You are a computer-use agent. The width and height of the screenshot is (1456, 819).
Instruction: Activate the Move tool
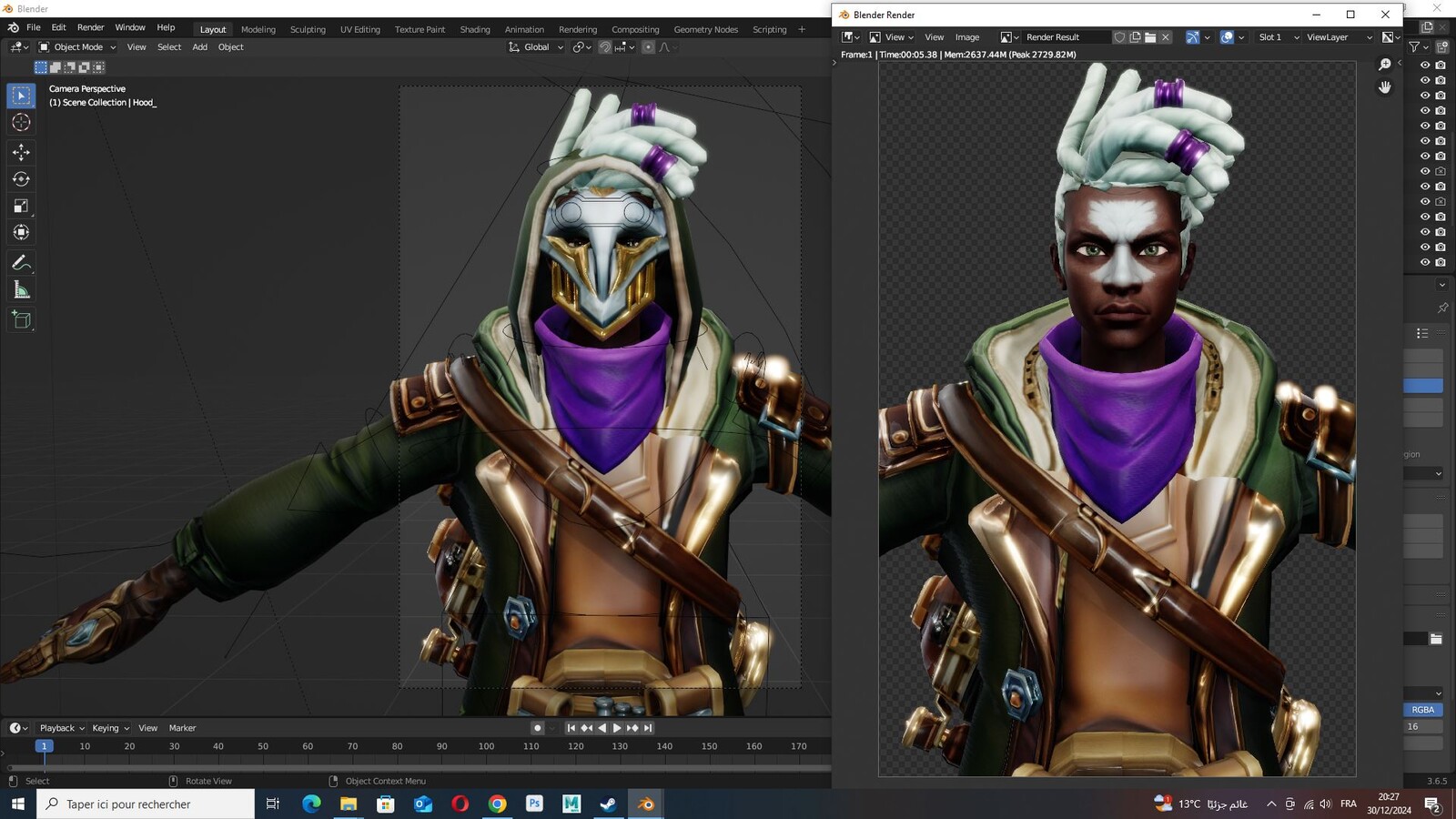21,152
